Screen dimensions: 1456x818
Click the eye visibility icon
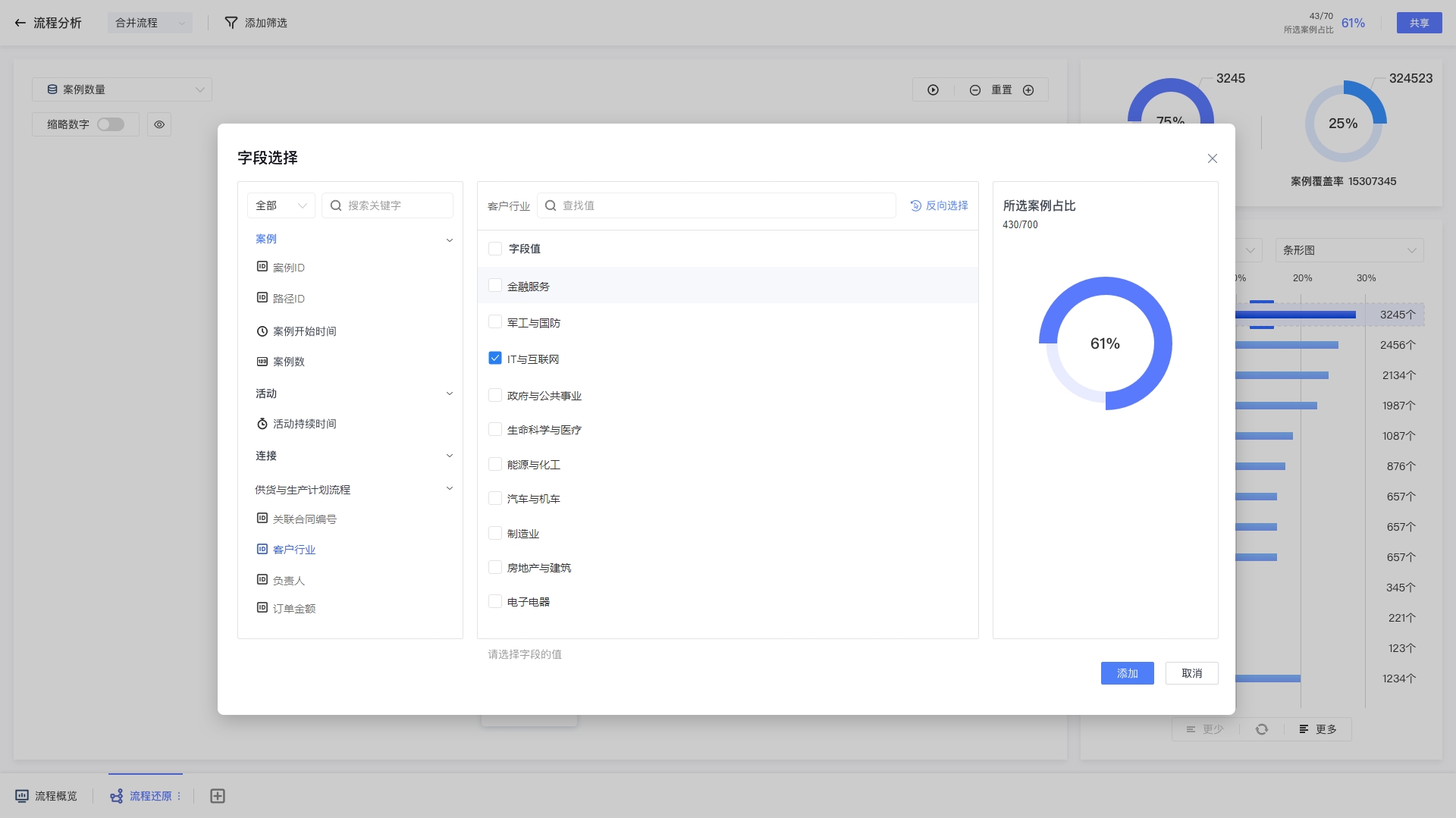click(159, 124)
